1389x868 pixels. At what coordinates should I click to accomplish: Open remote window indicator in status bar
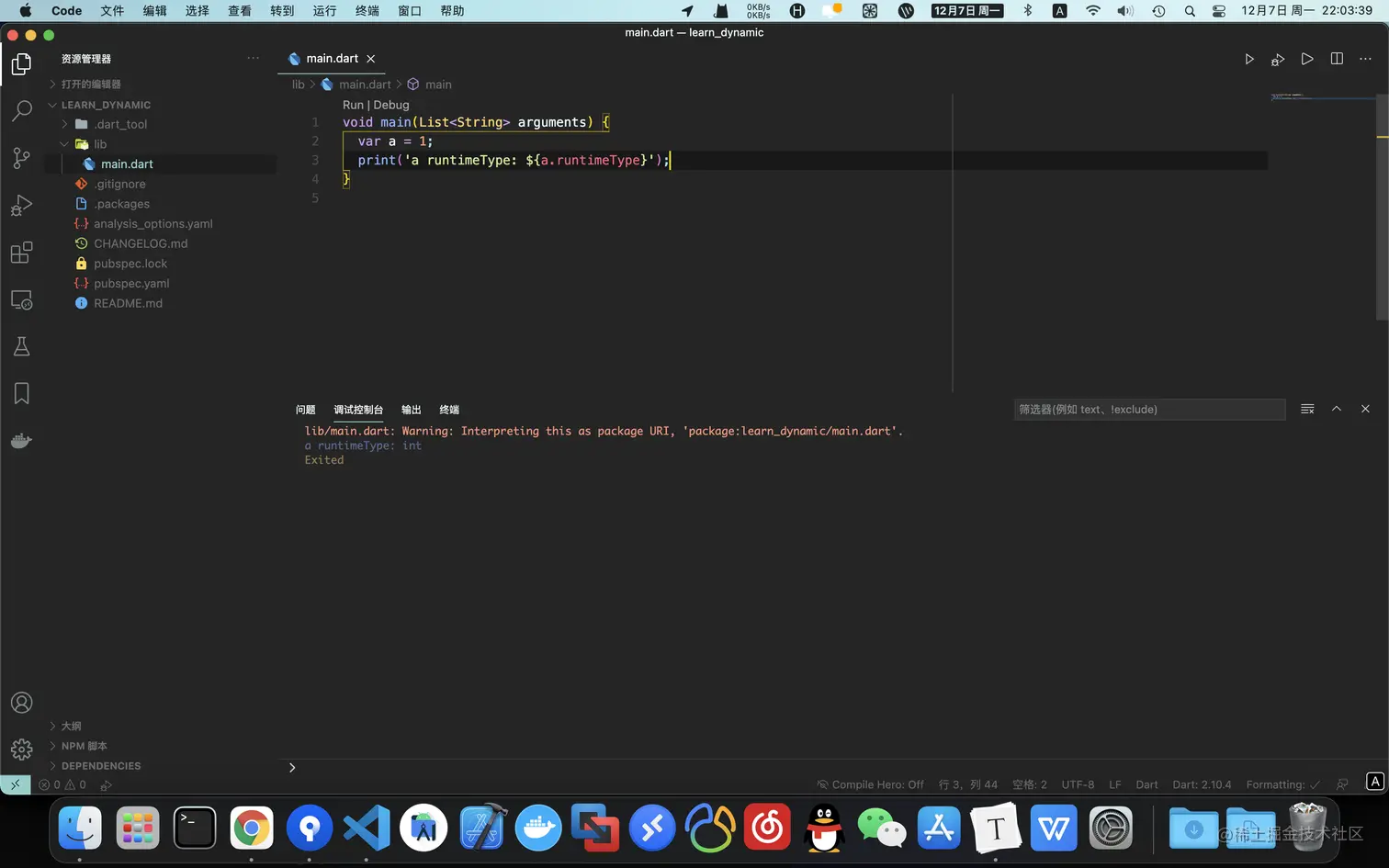tap(16, 784)
